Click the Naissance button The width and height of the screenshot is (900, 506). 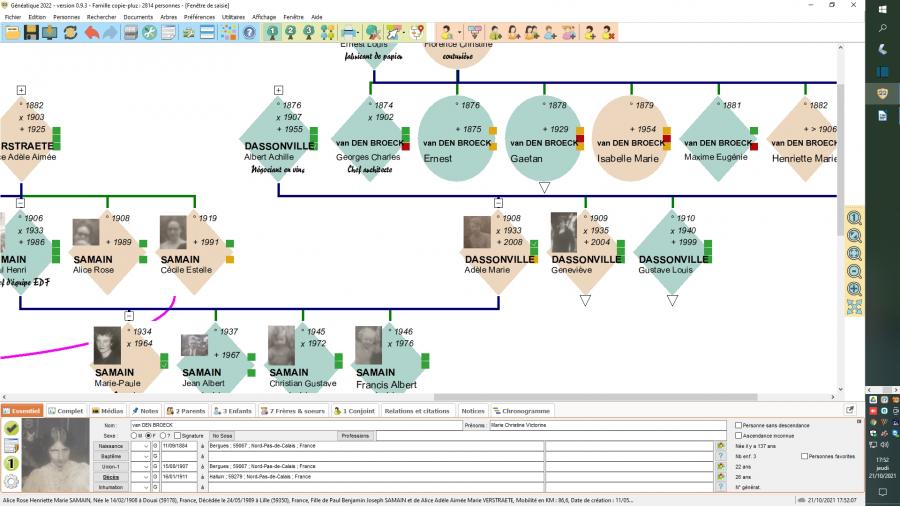coord(111,446)
